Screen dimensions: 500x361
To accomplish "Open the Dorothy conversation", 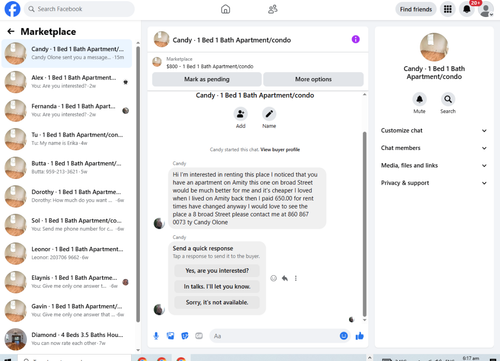I will [67, 196].
